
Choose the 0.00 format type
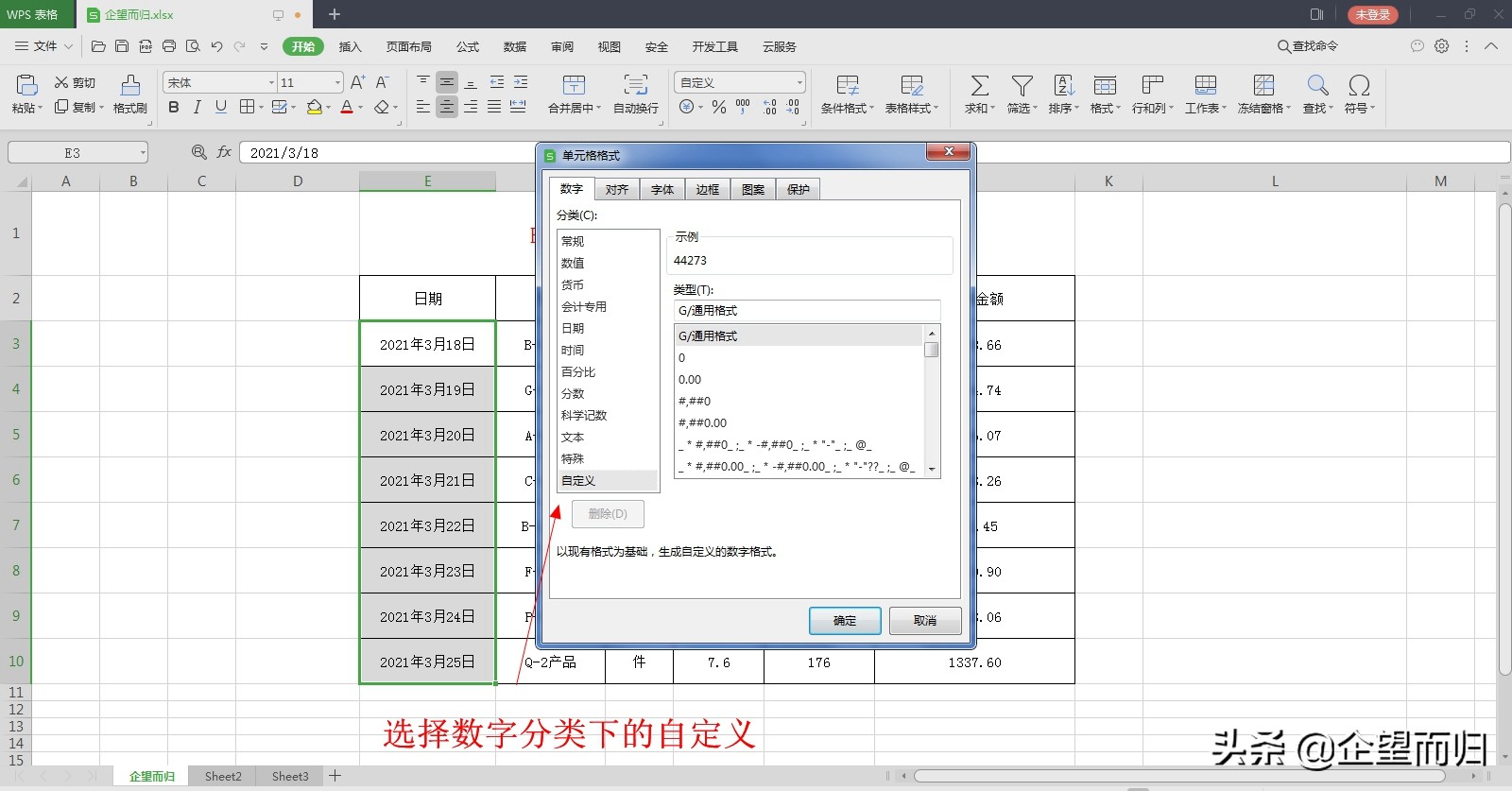click(799, 379)
